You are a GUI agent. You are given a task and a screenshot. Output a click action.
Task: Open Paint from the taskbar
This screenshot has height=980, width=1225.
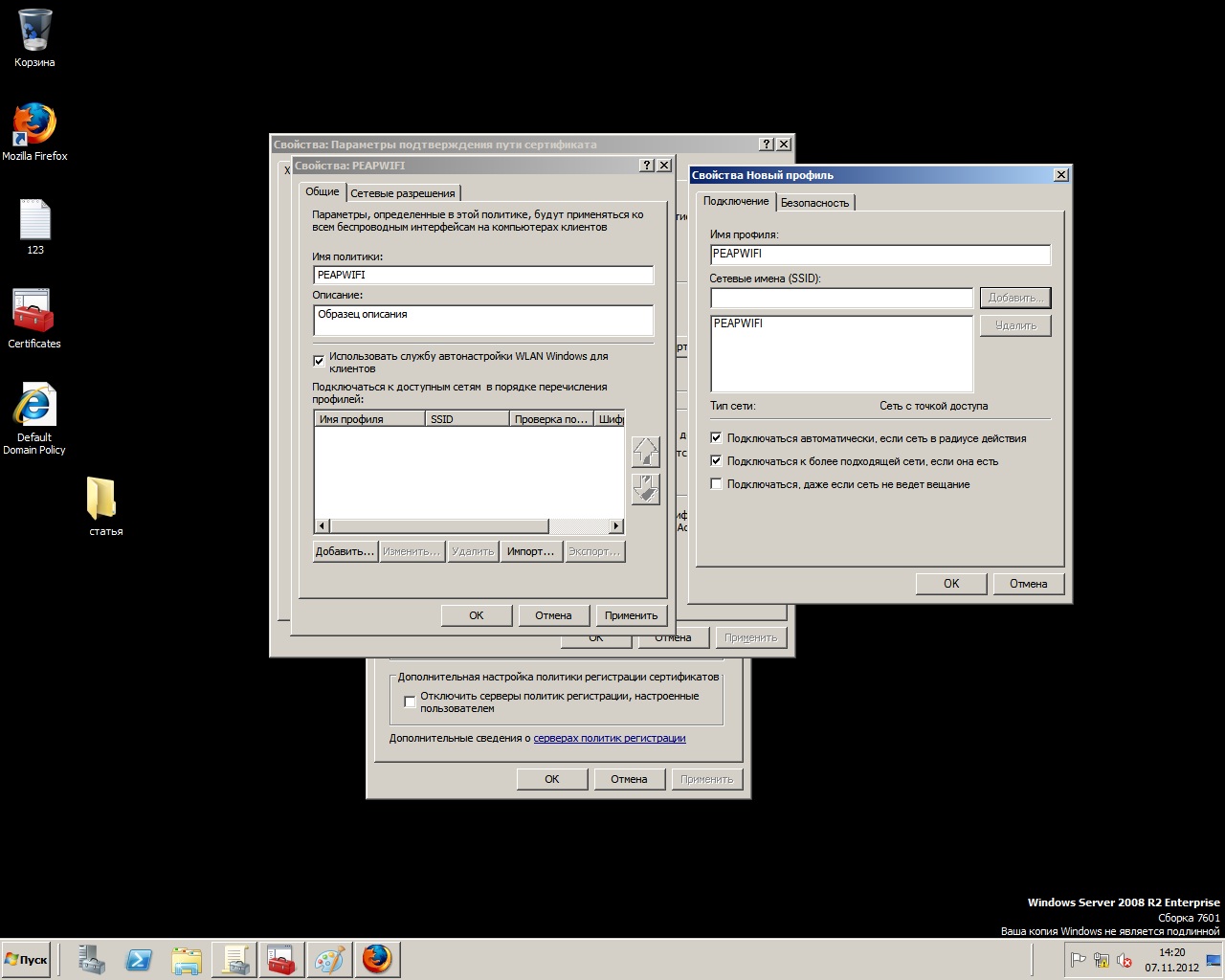click(x=330, y=959)
